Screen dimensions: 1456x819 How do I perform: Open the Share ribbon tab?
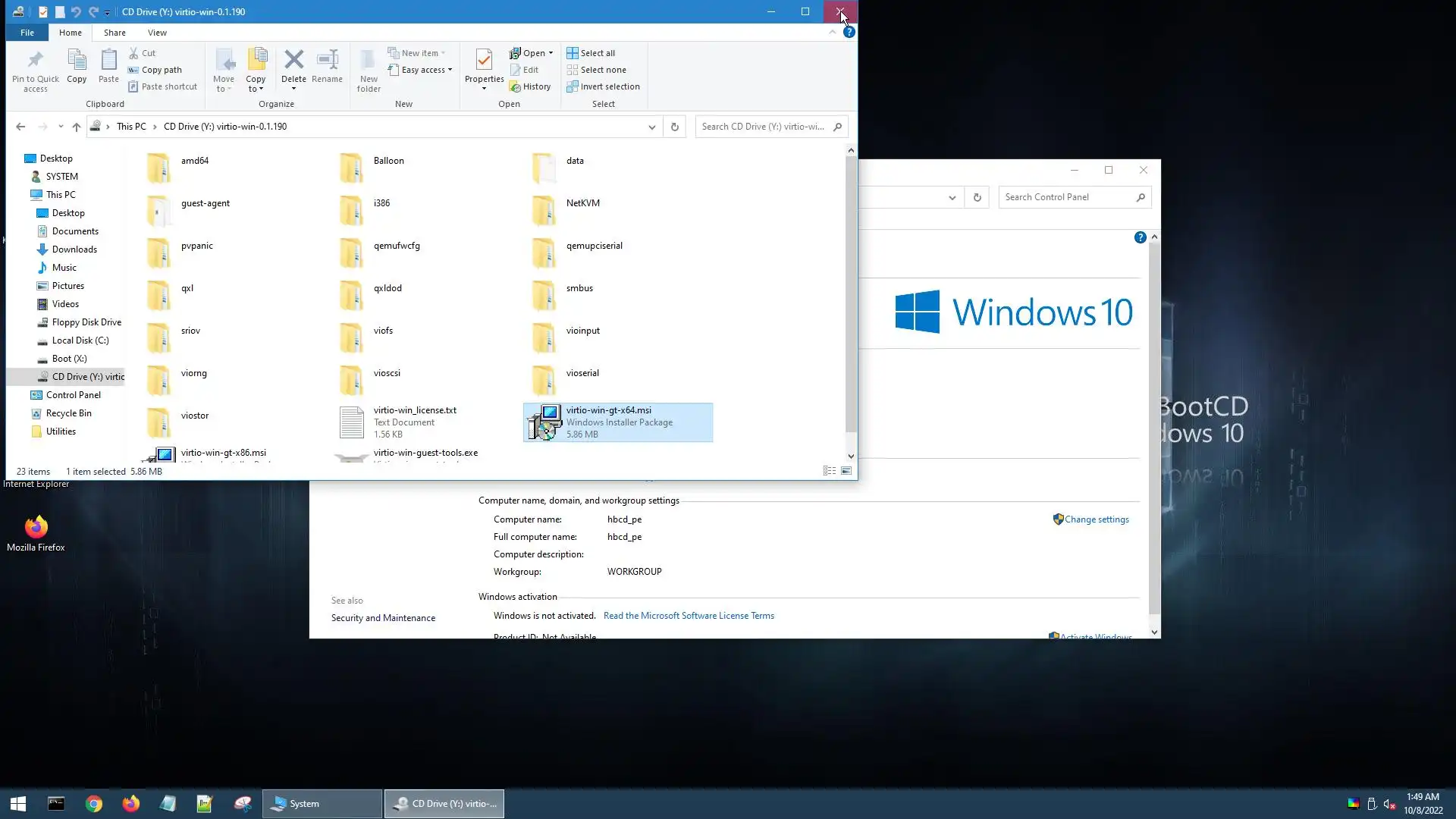[115, 33]
